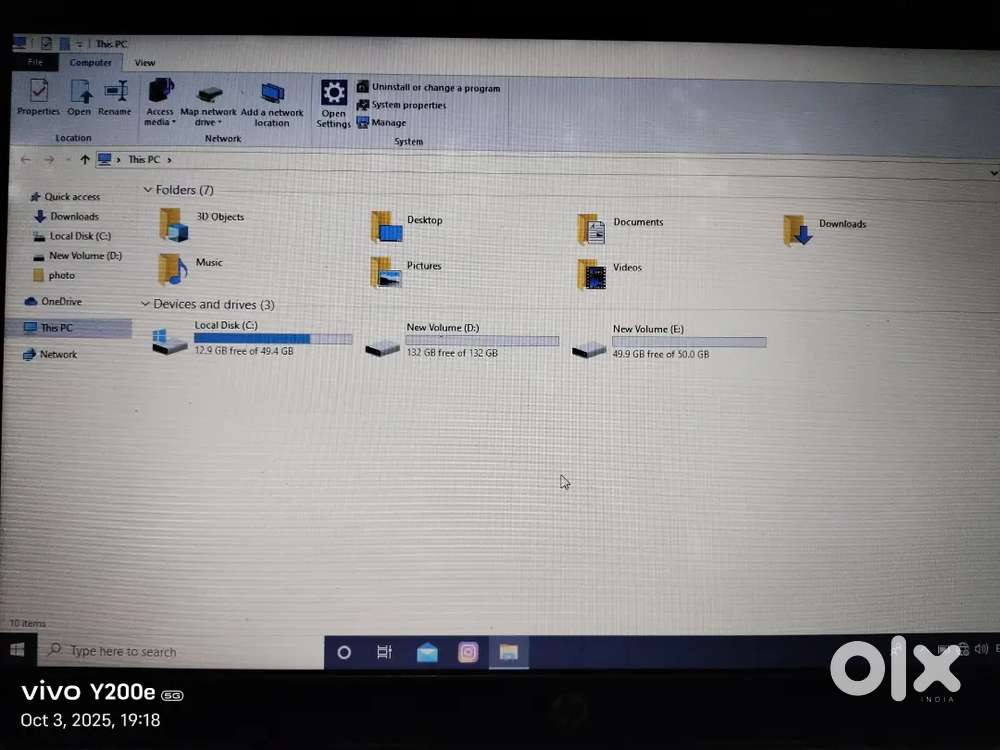Select the New Volume (E:) drive
The image size is (1000, 750).
click(589, 349)
